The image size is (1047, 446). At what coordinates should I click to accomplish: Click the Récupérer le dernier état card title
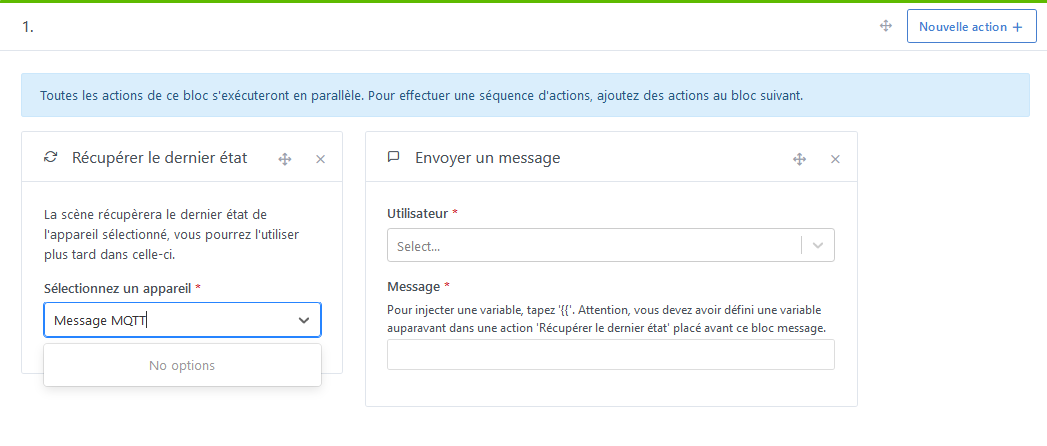pos(160,158)
